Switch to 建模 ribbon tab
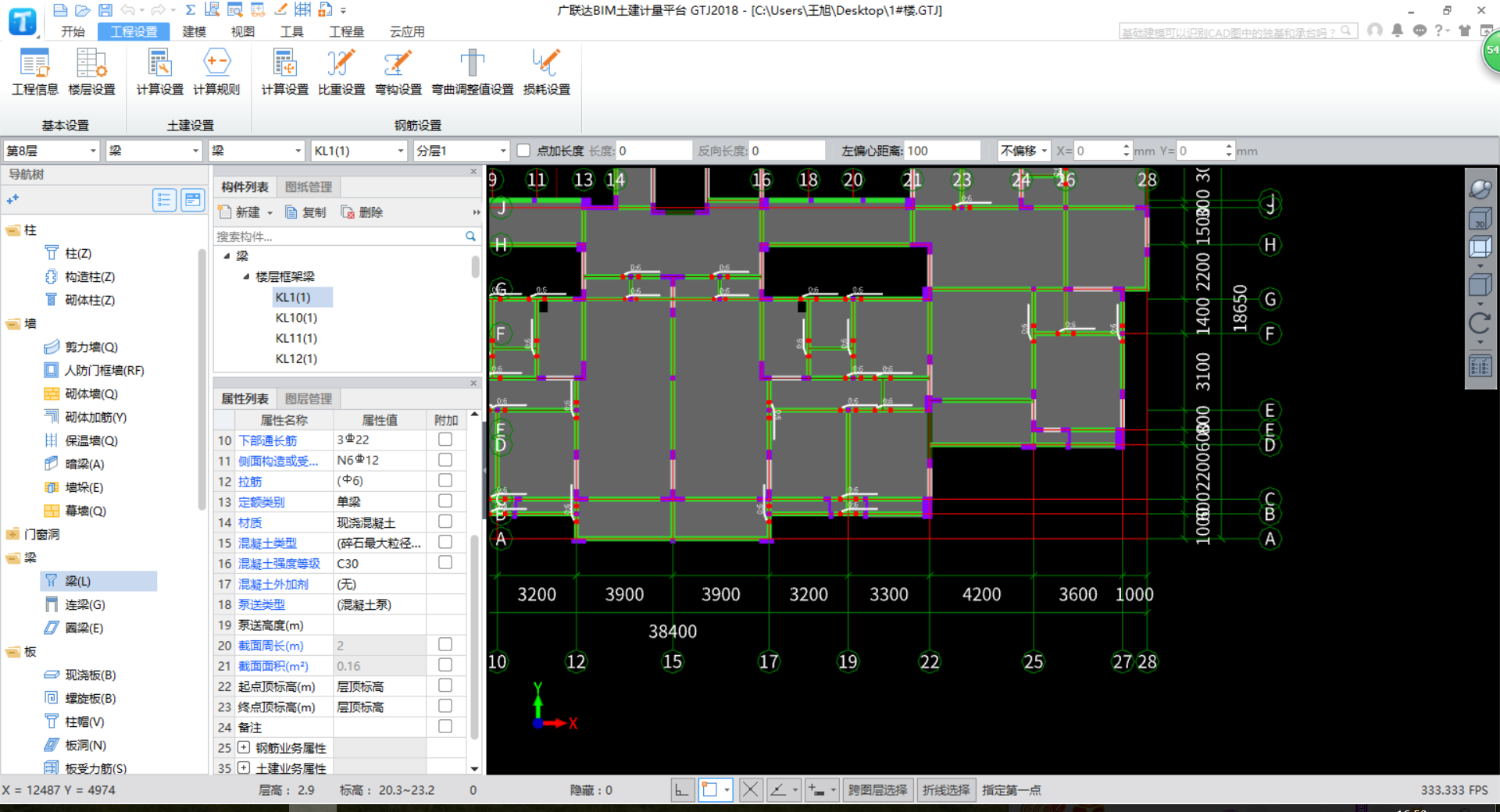 coord(194,31)
